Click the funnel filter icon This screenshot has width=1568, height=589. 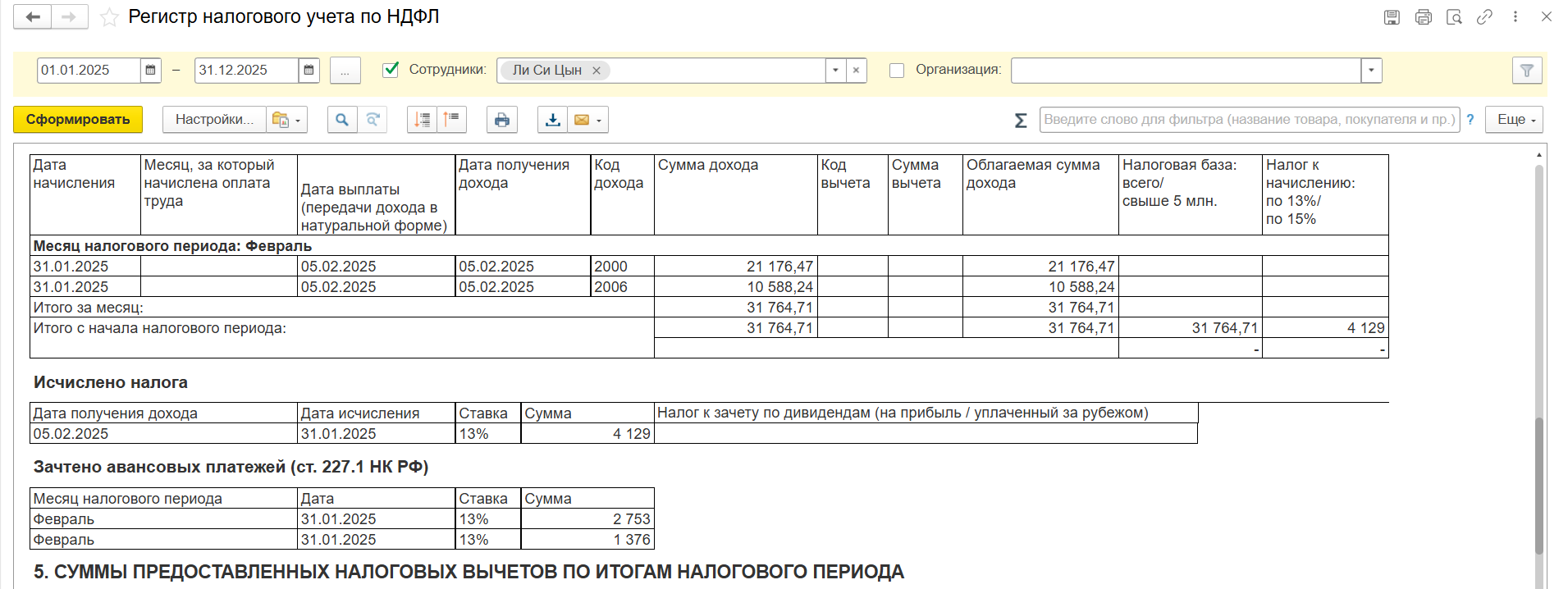[1527, 71]
